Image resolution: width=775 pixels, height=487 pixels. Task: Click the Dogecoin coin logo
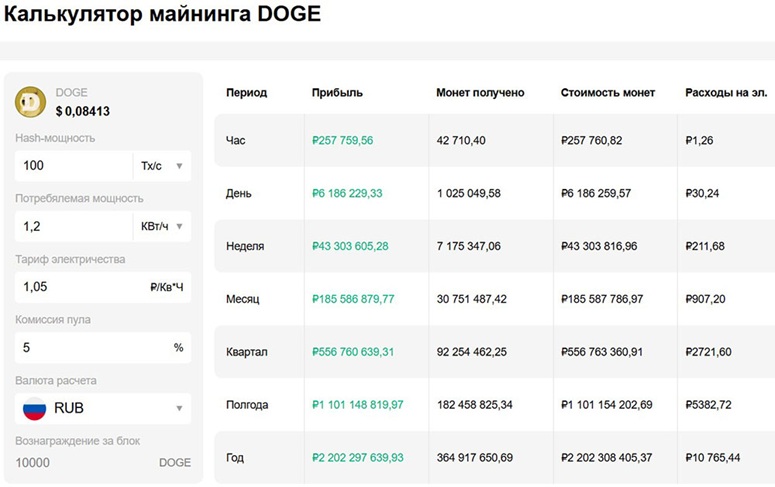click(x=30, y=102)
